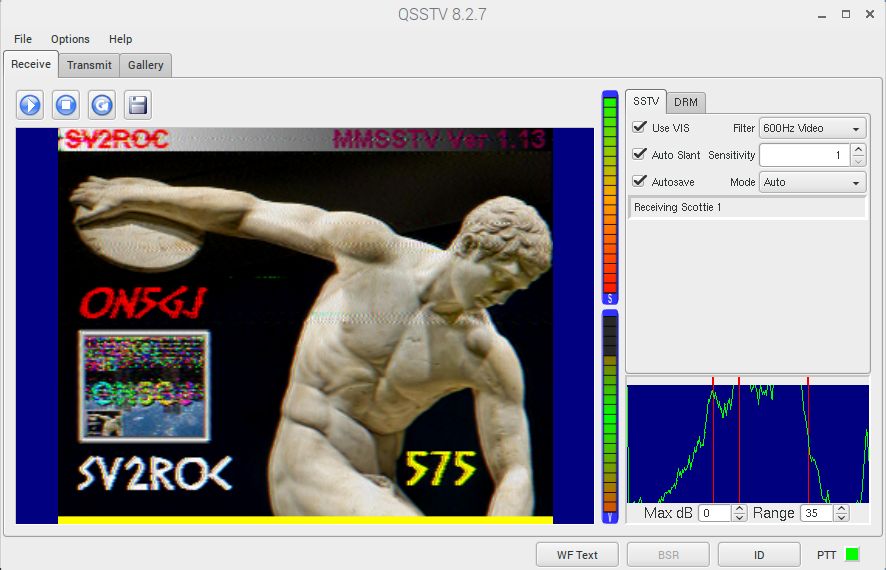Select the DRM mode tab
Screen dimensions: 886x570
click(x=686, y=102)
